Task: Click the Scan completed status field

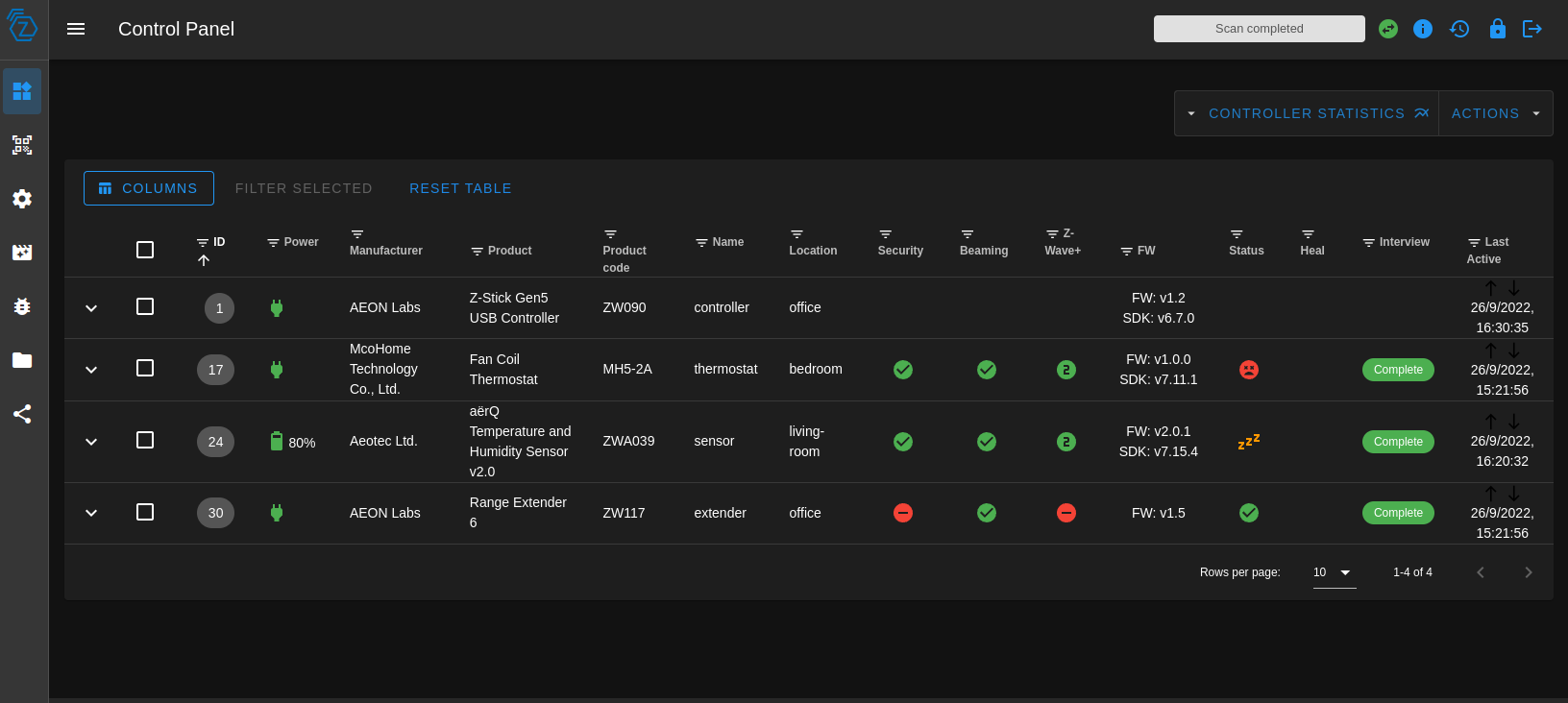Action: tap(1260, 29)
